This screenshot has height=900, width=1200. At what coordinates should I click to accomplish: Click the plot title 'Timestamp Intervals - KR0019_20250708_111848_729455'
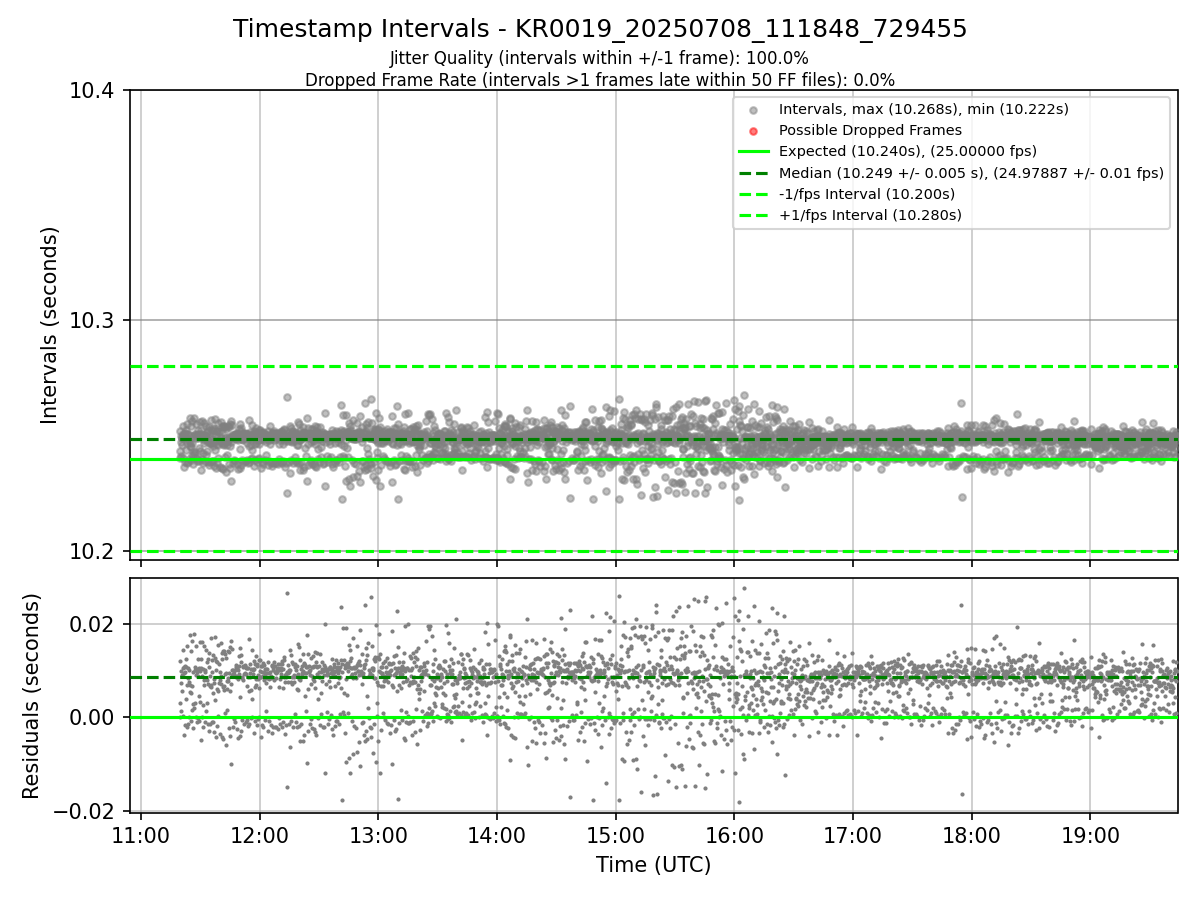click(600, 29)
